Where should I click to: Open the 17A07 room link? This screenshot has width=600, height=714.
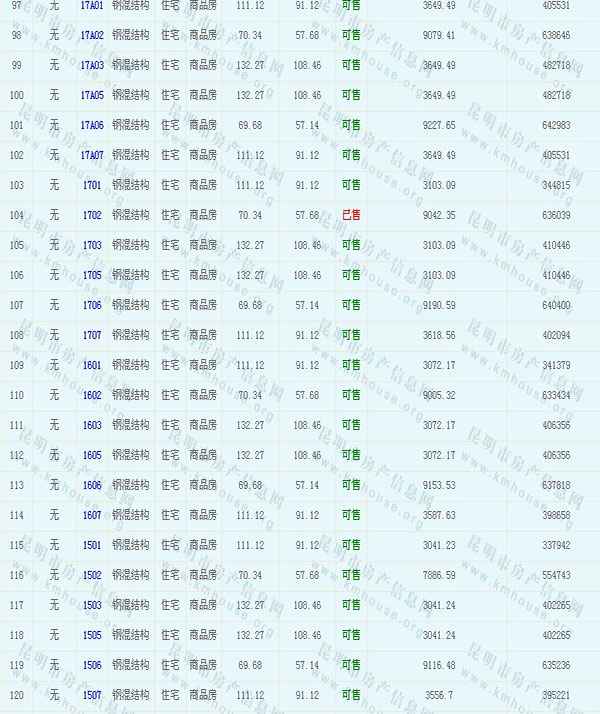(x=92, y=156)
